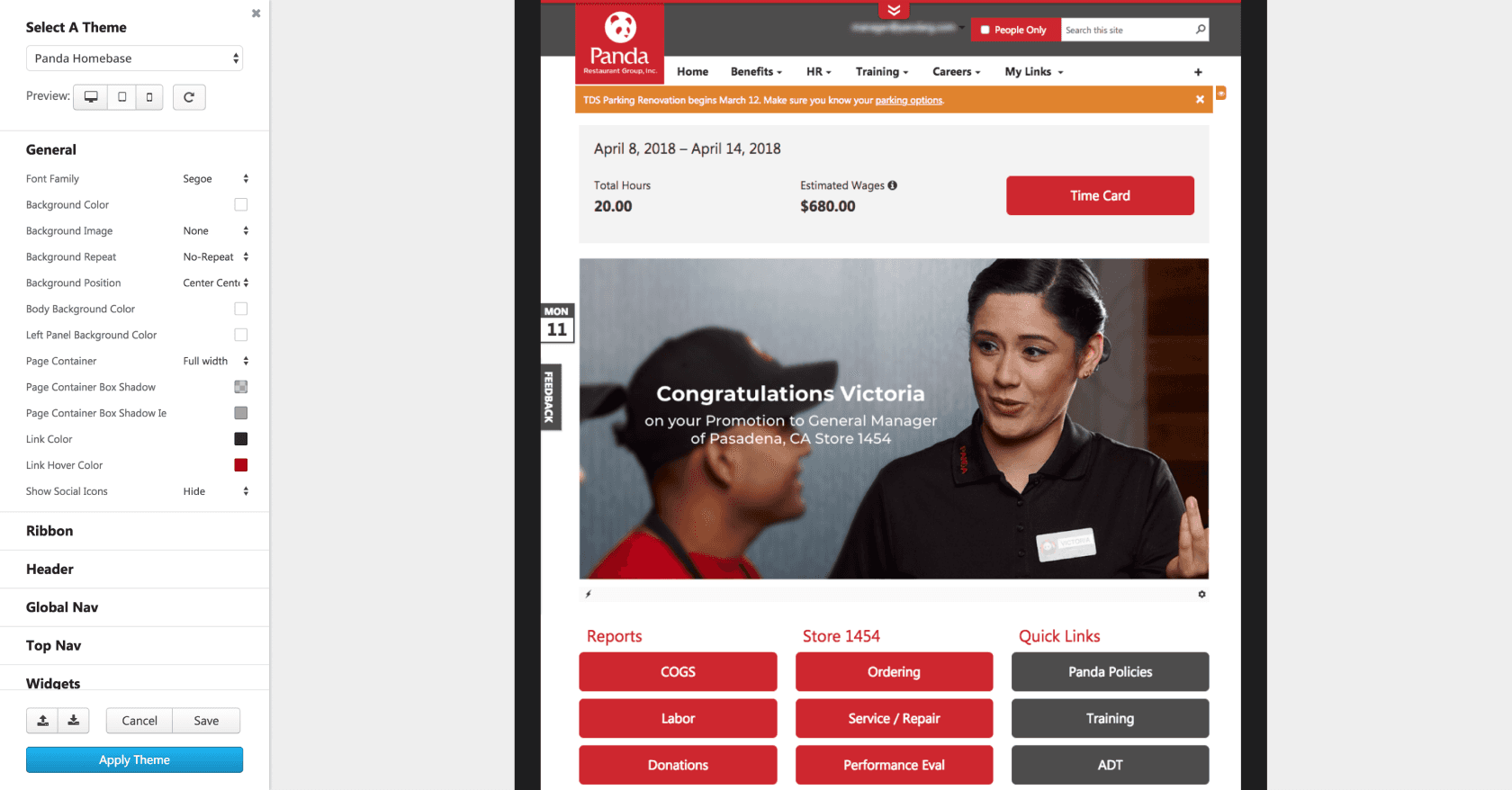Open the Time Card button
1512x790 pixels.
[x=1100, y=195]
